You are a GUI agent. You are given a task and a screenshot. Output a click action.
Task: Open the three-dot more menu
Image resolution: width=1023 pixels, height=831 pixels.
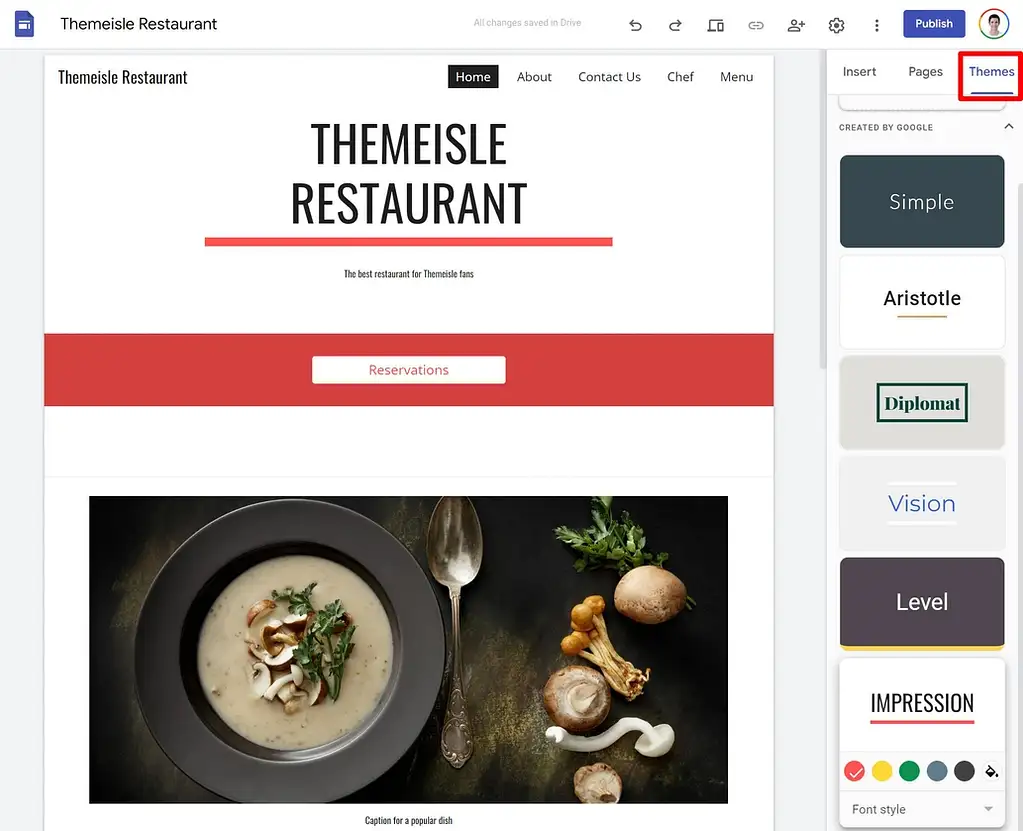pos(877,25)
